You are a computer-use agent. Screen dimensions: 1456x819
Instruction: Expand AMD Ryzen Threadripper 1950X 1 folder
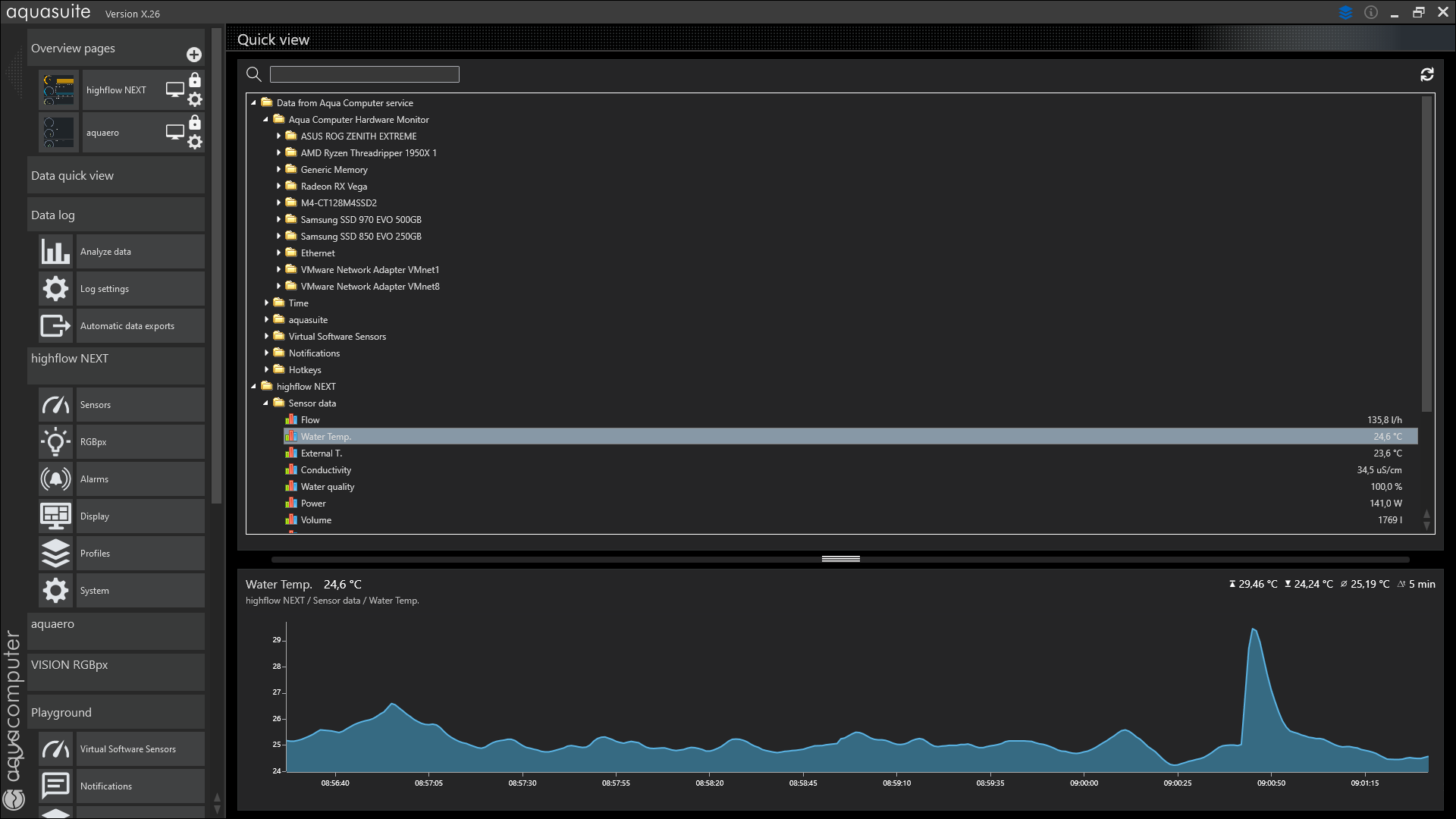point(278,153)
